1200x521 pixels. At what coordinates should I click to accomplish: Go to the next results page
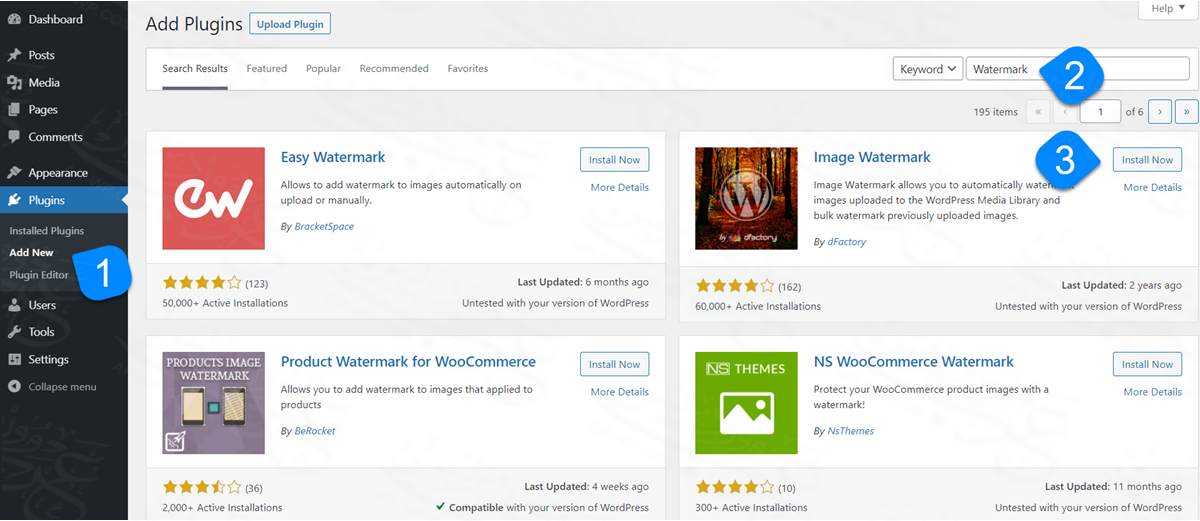pyautogui.click(x=1160, y=112)
